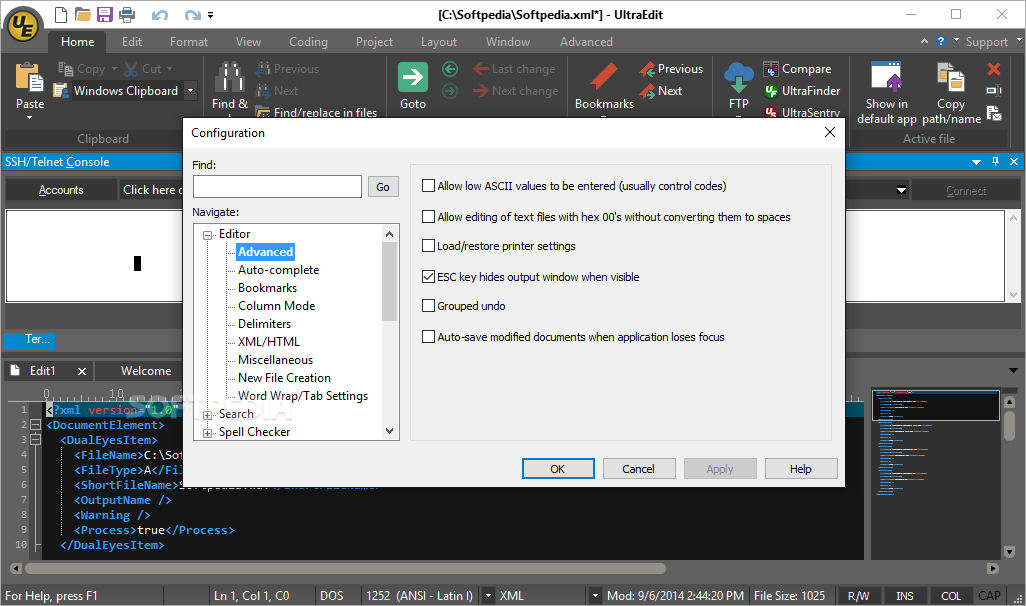Click the Open folder icon in quick access toolbar

(x=82, y=14)
